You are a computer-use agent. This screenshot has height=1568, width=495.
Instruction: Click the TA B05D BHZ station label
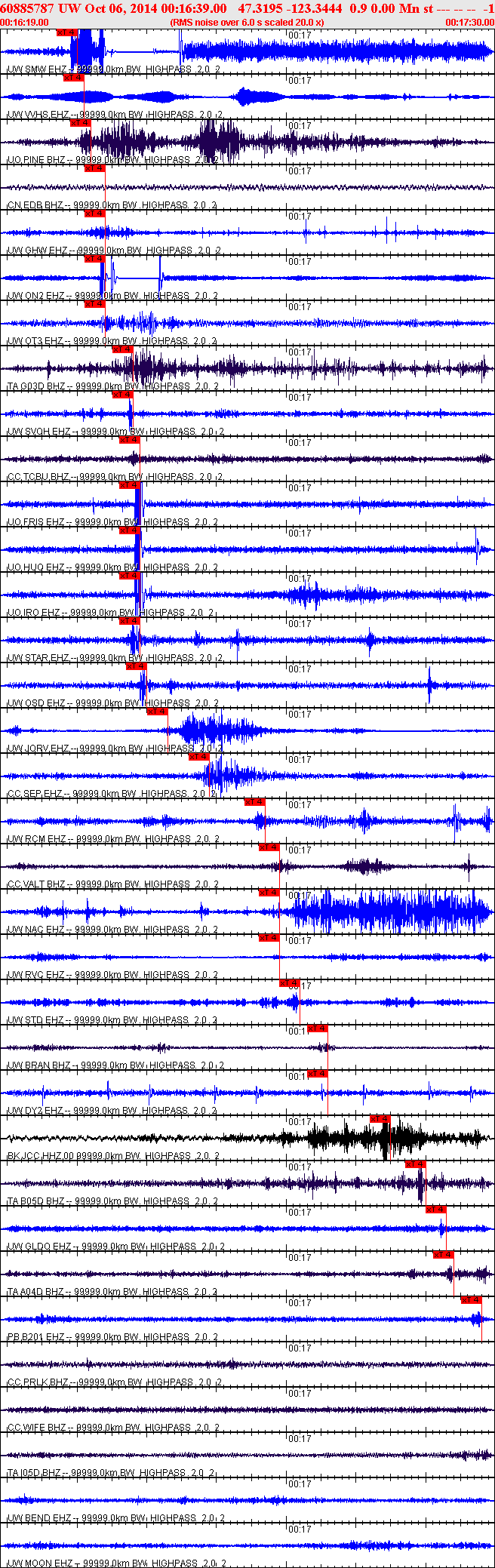pos(112,1201)
